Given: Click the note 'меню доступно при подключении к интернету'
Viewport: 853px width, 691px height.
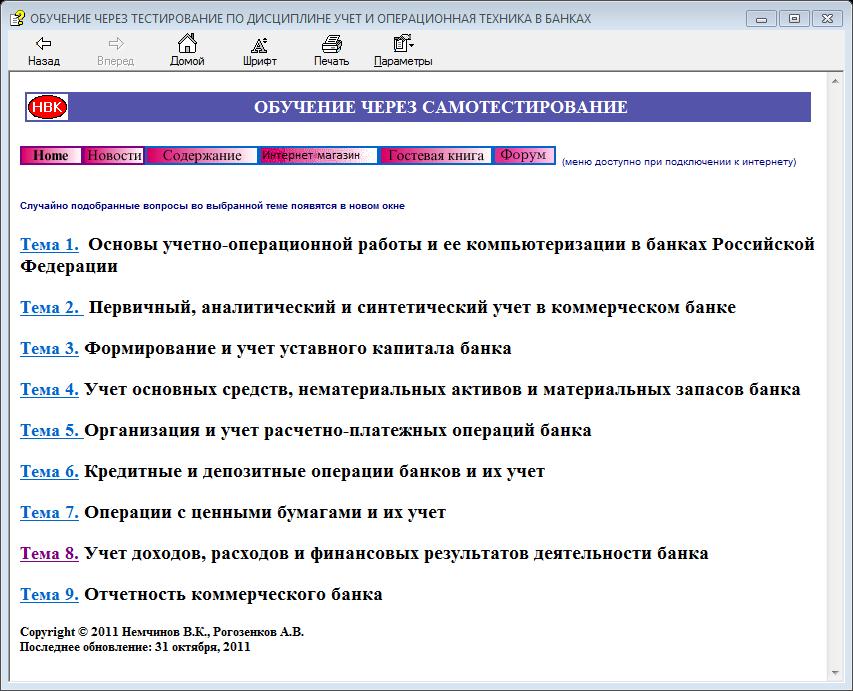Looking at the screenshot, I should [679, 162].
